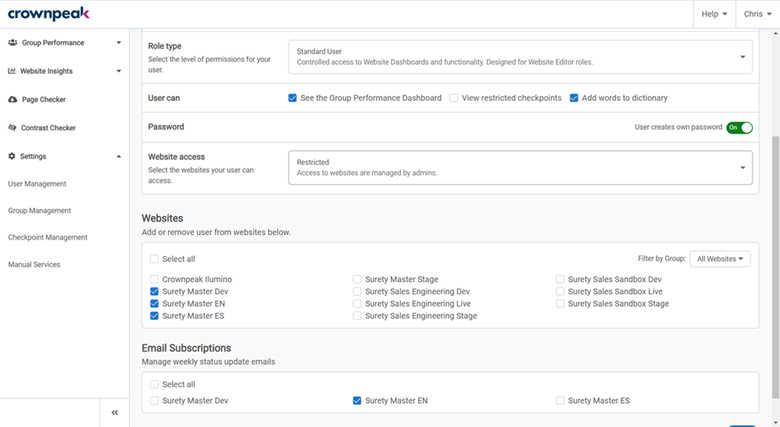Click the Contrast Checker eye icon

click(12, 128)
